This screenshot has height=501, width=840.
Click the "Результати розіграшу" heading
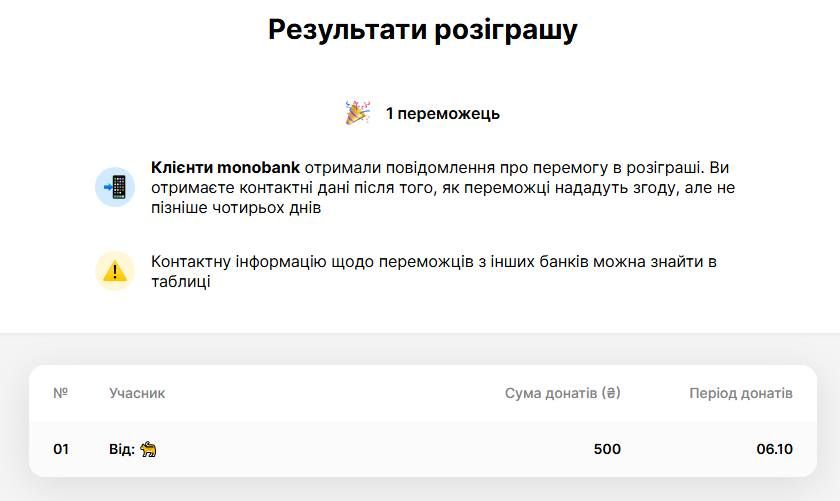coord(422,30)
